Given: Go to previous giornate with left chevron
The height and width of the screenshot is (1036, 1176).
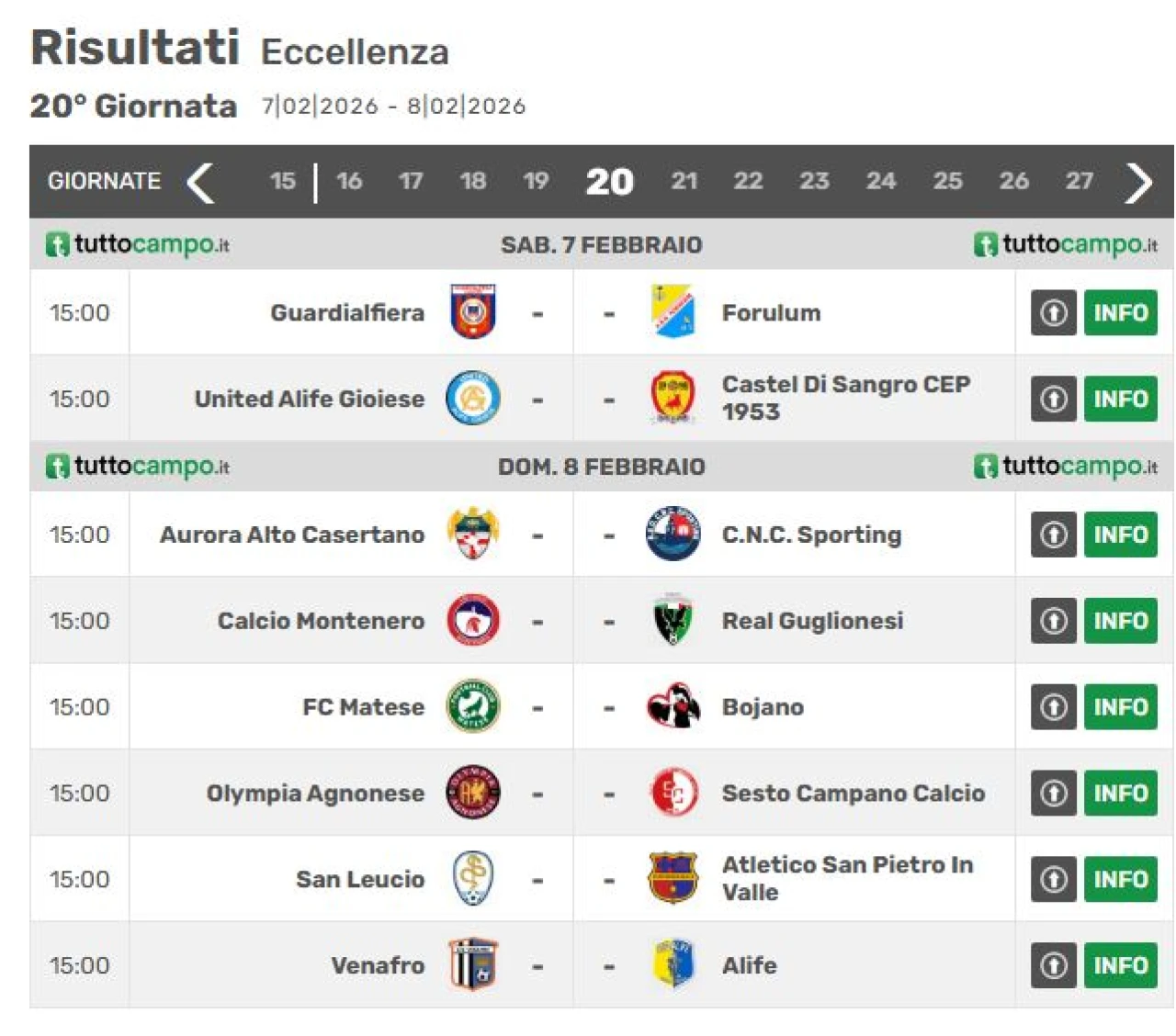Looking at the screenshot, I should pyautogui.click(x=200, y=182).
